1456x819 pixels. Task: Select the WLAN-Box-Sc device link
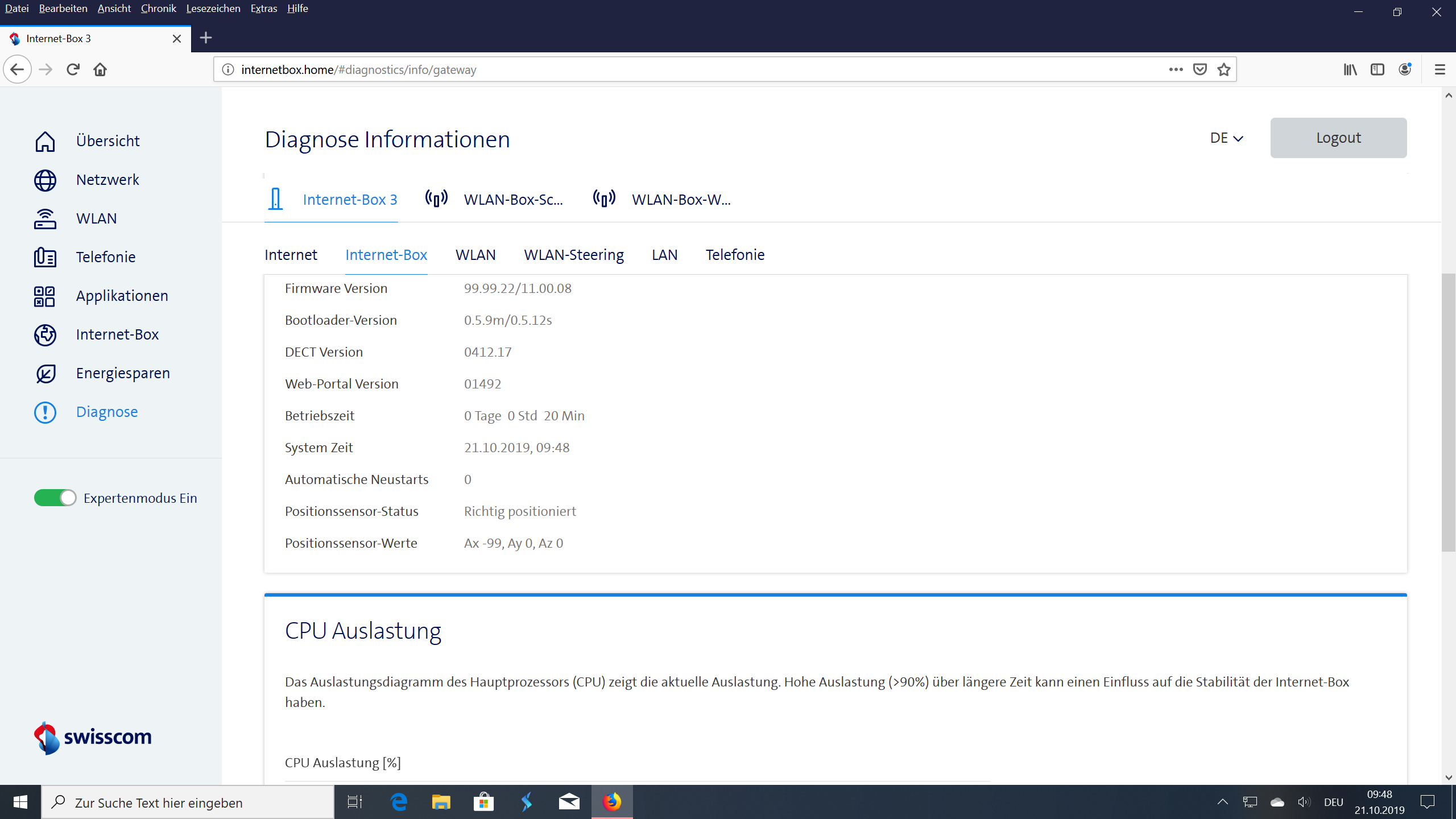tap(512, 199)
